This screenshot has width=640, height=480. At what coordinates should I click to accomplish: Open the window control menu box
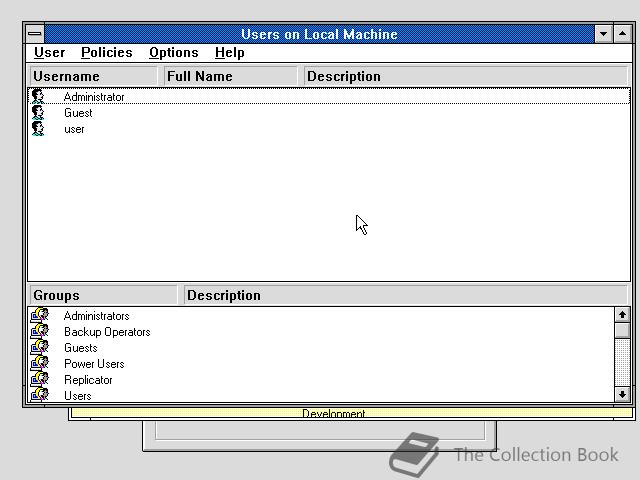35,34
